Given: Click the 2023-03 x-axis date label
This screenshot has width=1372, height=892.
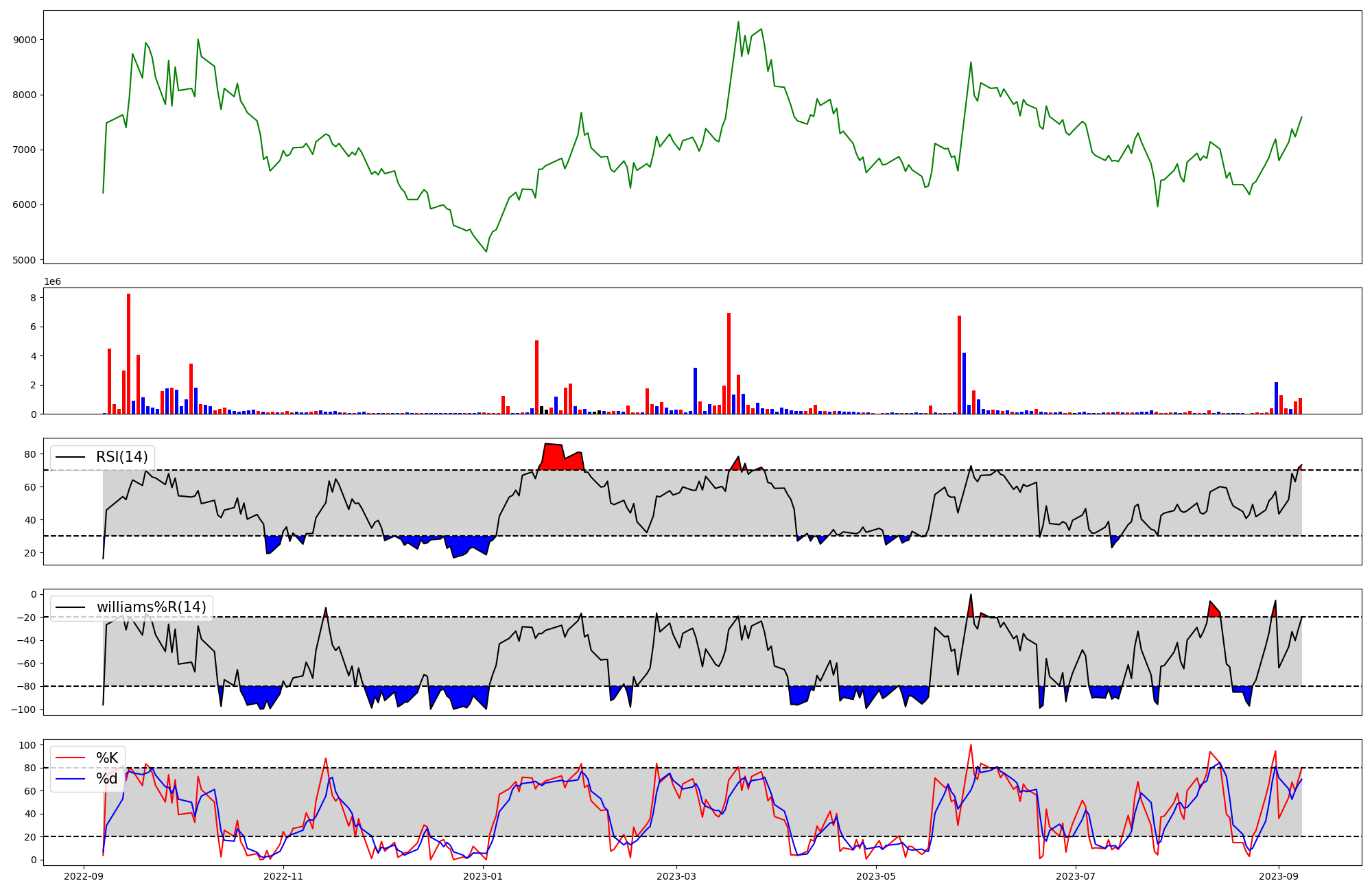Looking at the screenshot, I should (676, 876).
